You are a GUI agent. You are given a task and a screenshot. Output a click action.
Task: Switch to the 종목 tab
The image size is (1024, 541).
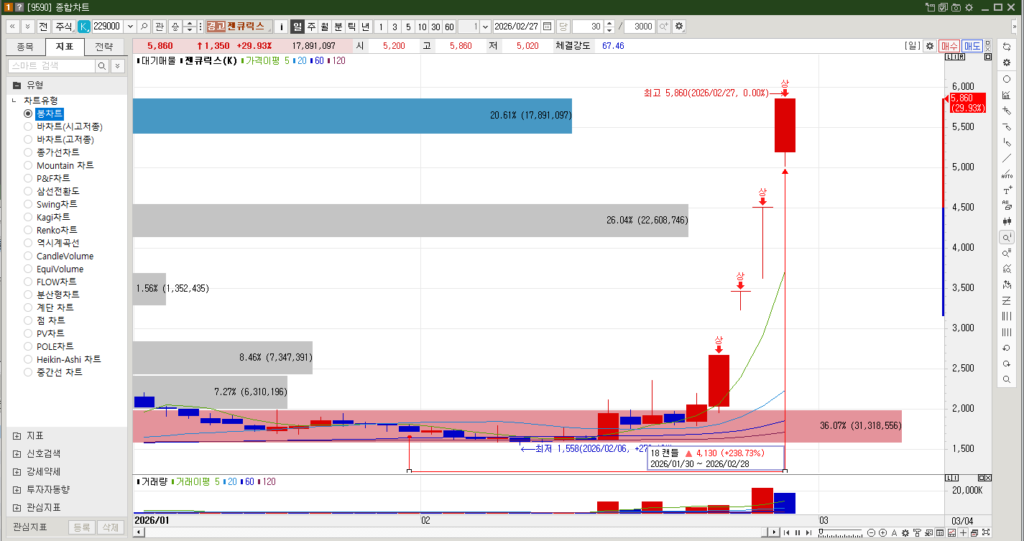[25, 47]
